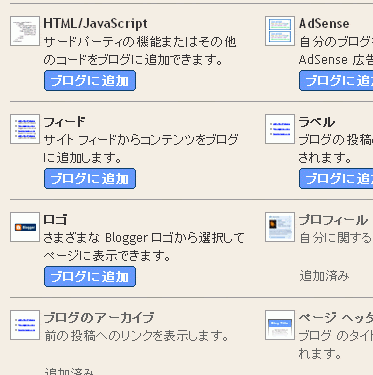Add ロゴ gadget with ブログに追加 button
The width and height of the screenshot is (373, 375).
90,276
